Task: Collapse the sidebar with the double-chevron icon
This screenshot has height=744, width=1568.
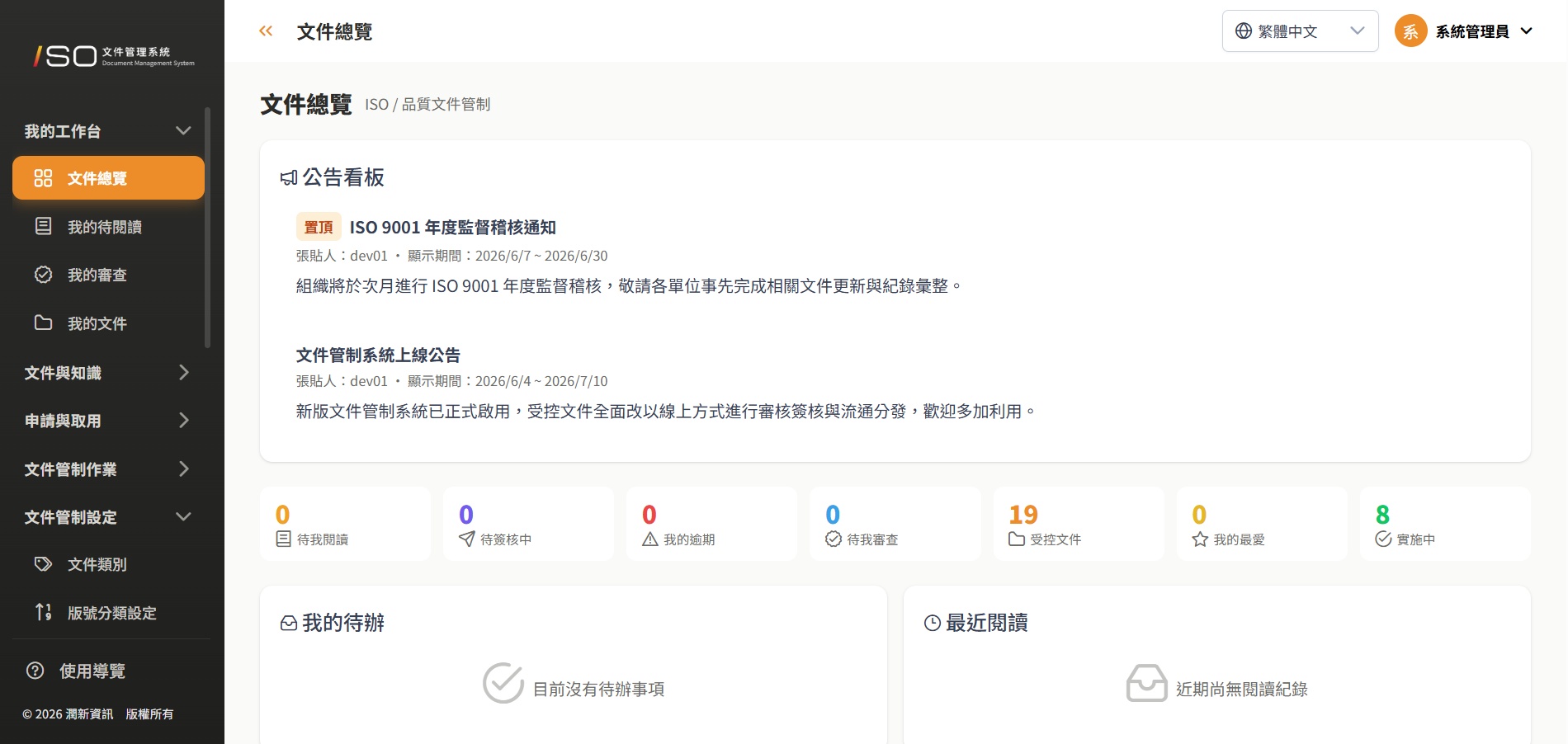Action: coord(266,31)
